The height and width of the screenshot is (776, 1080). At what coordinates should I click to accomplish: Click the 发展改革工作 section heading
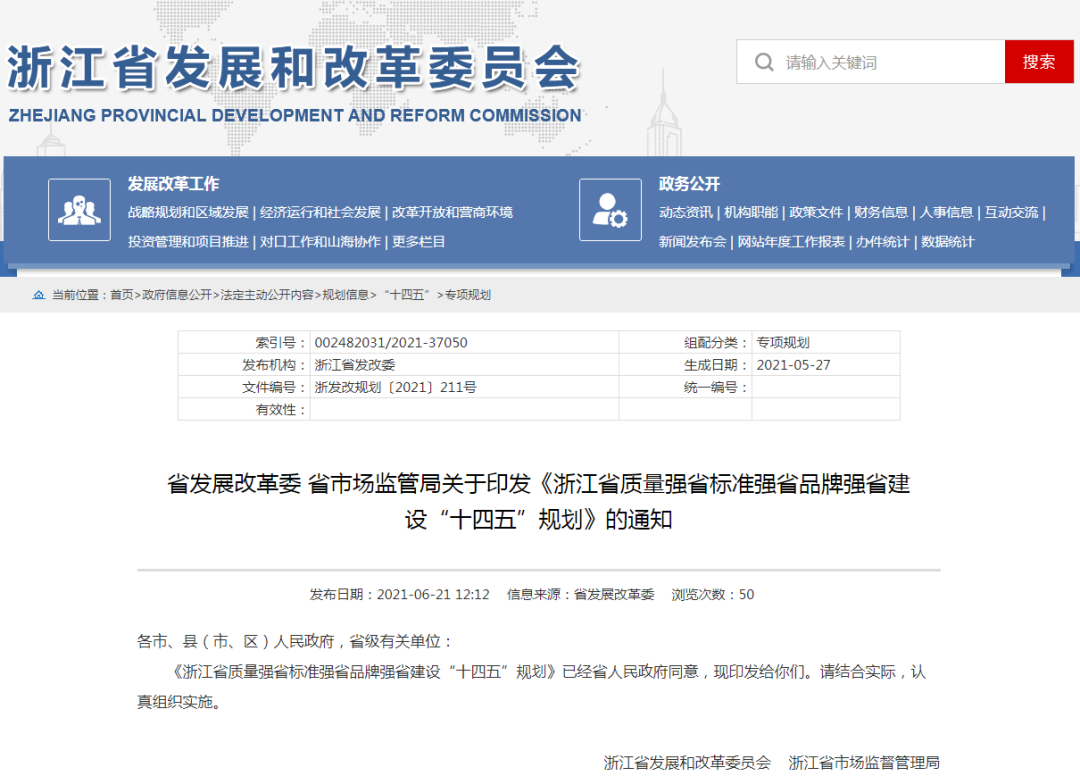pos(173,184)
